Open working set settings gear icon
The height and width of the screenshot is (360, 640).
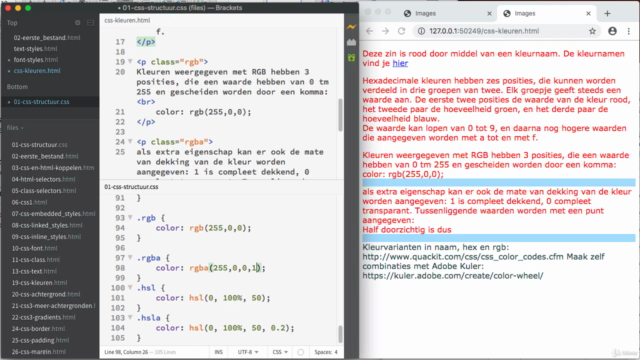78,23
